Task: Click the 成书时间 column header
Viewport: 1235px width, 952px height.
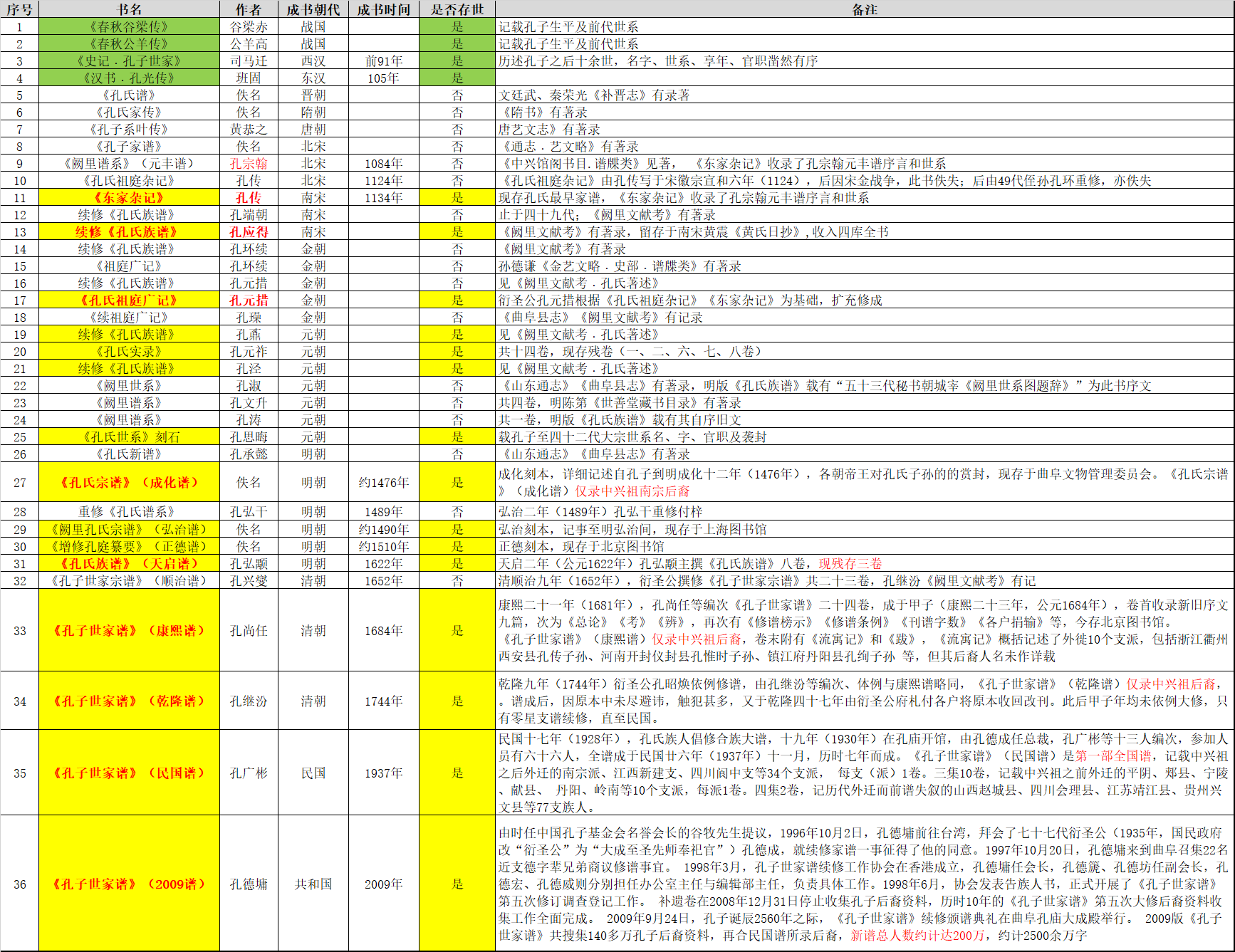Action: click(x=384, y=9)
